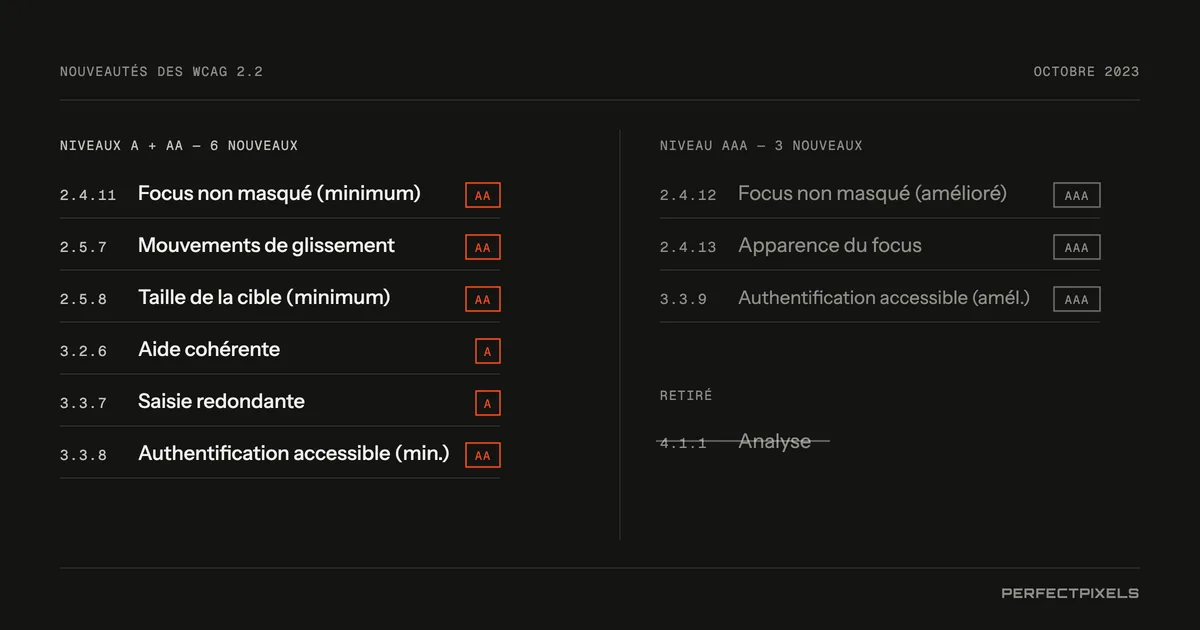Click the "Saisie redondante" criterion title
The width and height of the screenshot is (1200, 630).
[221, 402]
